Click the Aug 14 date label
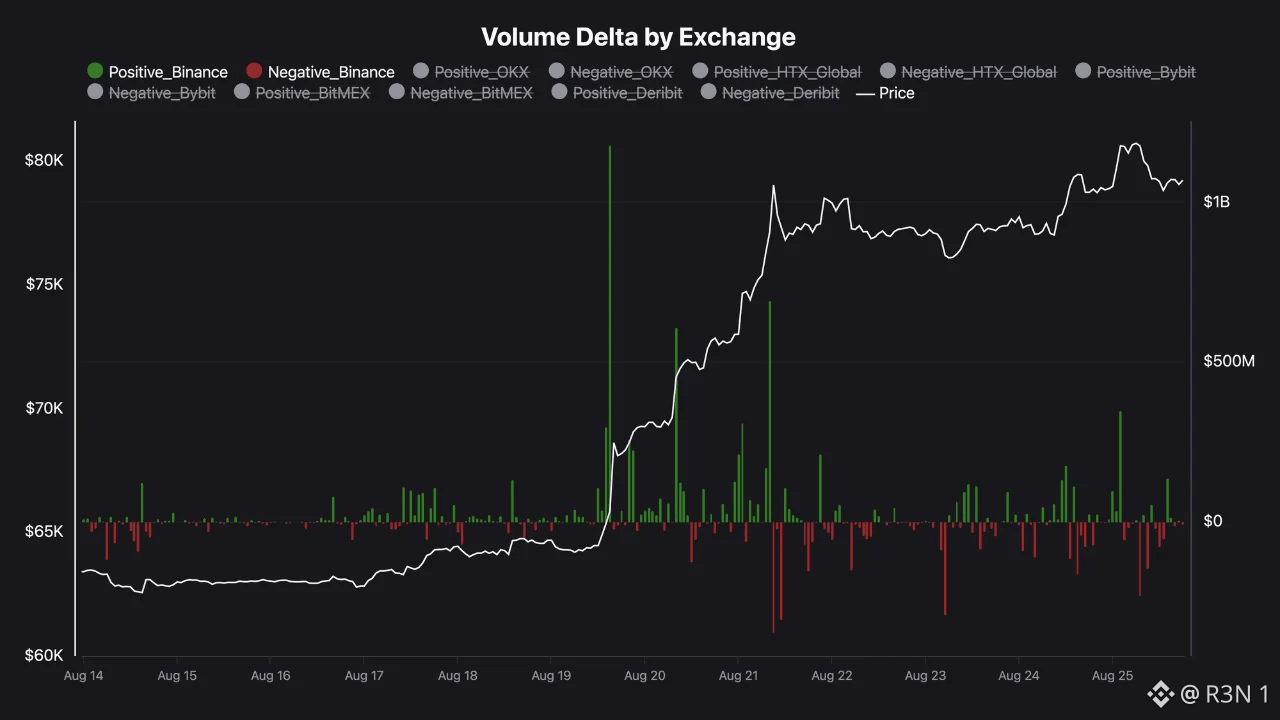 tap(83, 676)
